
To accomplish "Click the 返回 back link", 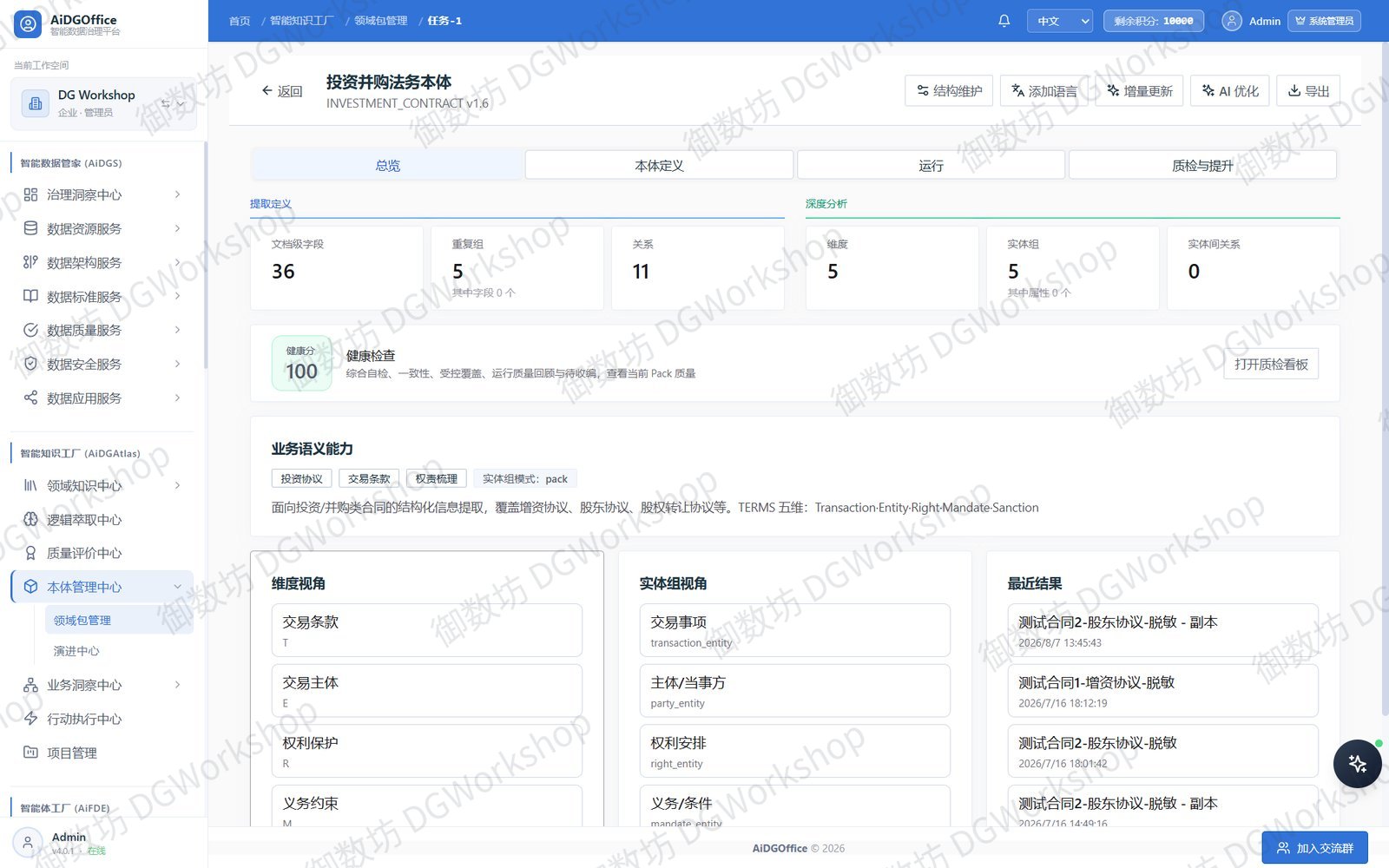I will [x=282, y=90].
